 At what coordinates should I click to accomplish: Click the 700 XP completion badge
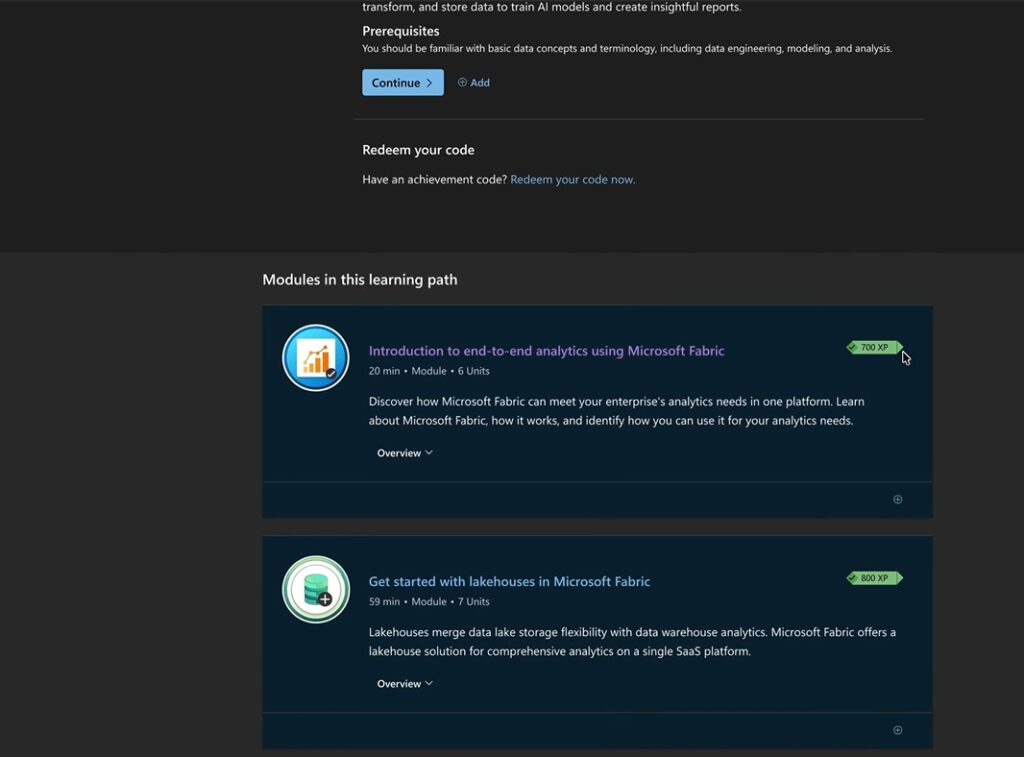coord(874,348)
